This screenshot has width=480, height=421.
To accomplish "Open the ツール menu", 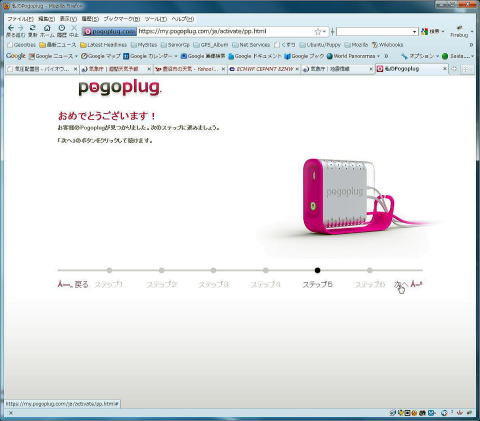I will pos(156,19).
